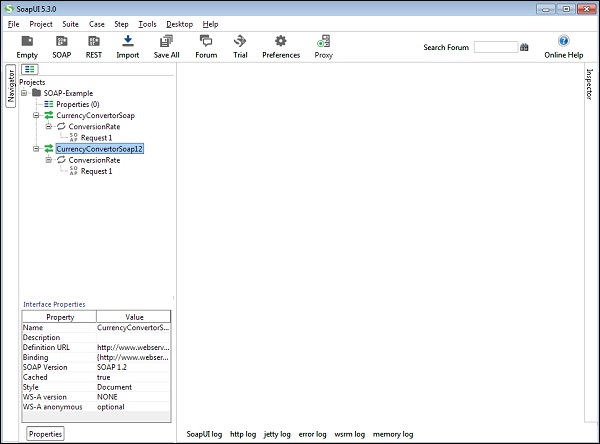Open the Inspector side tab
The image size is (600, 444).
[x=588, y=86]
